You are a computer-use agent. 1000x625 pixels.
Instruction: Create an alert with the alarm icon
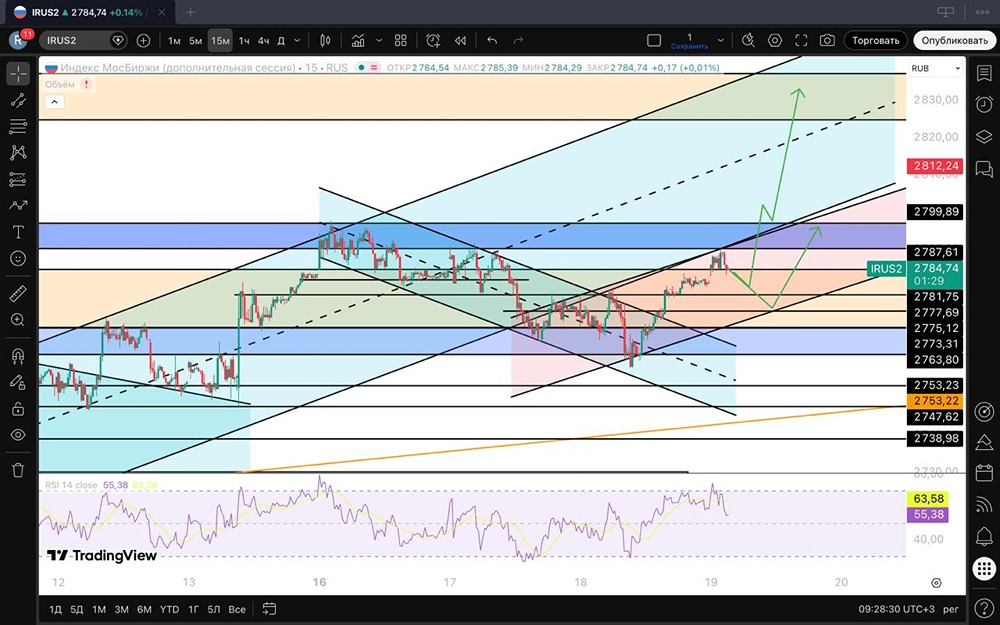[433, 40]
